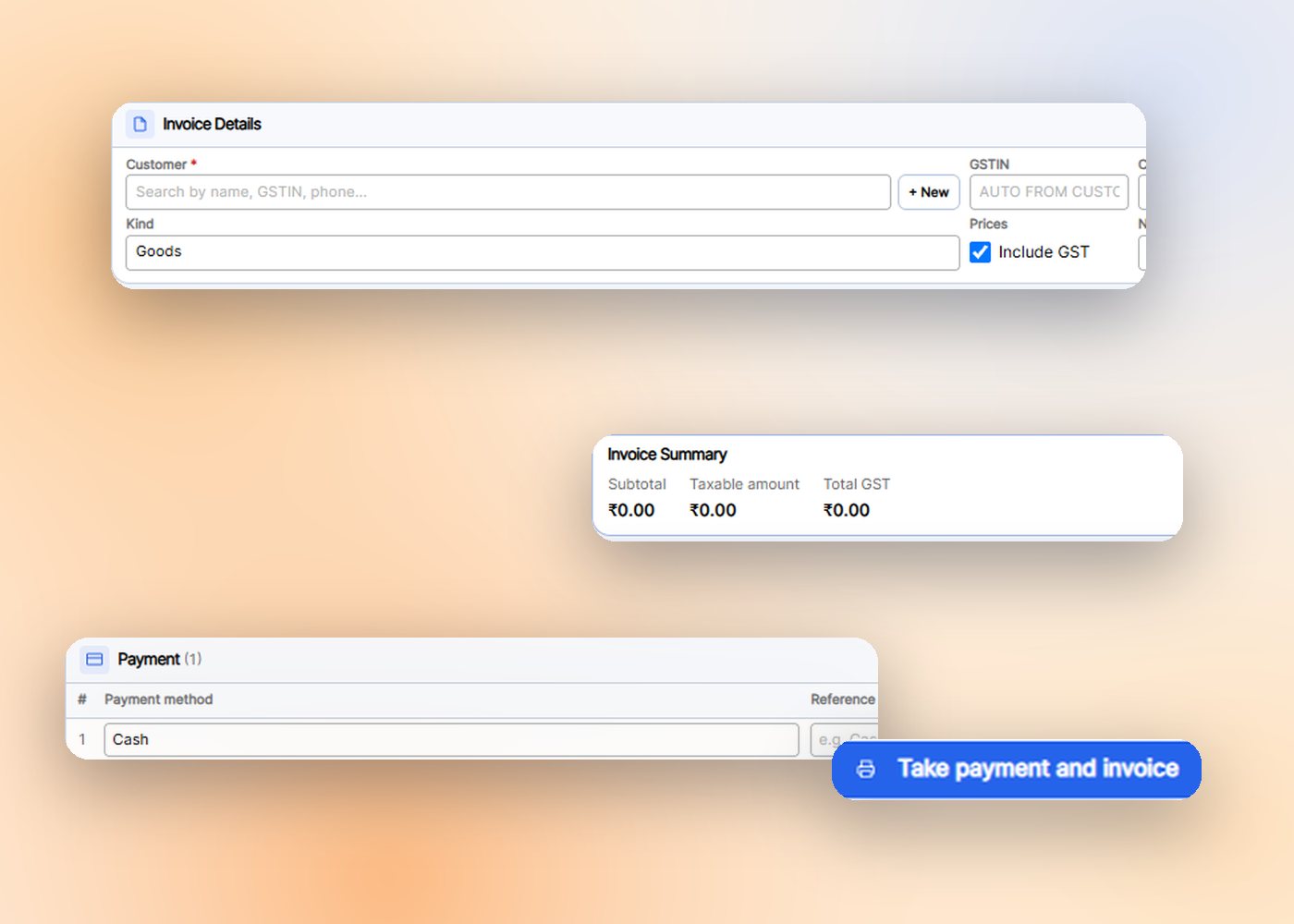Click the Total GST ₹0.00 value
Image resolution: width=1294 pixels, height=924 pixels.
coord(847,510)
